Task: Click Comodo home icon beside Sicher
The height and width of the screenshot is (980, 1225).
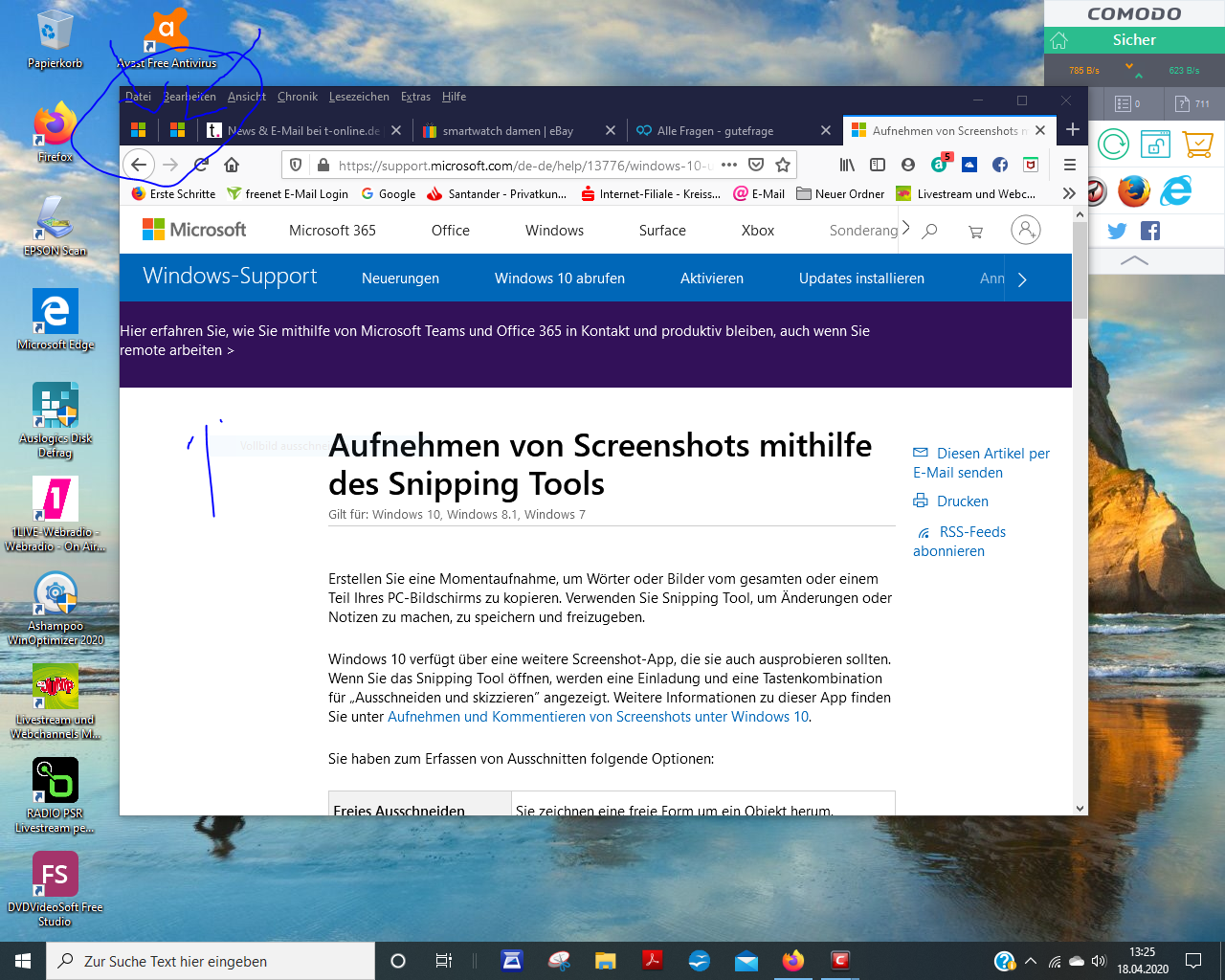Action: click(1058, 40)
